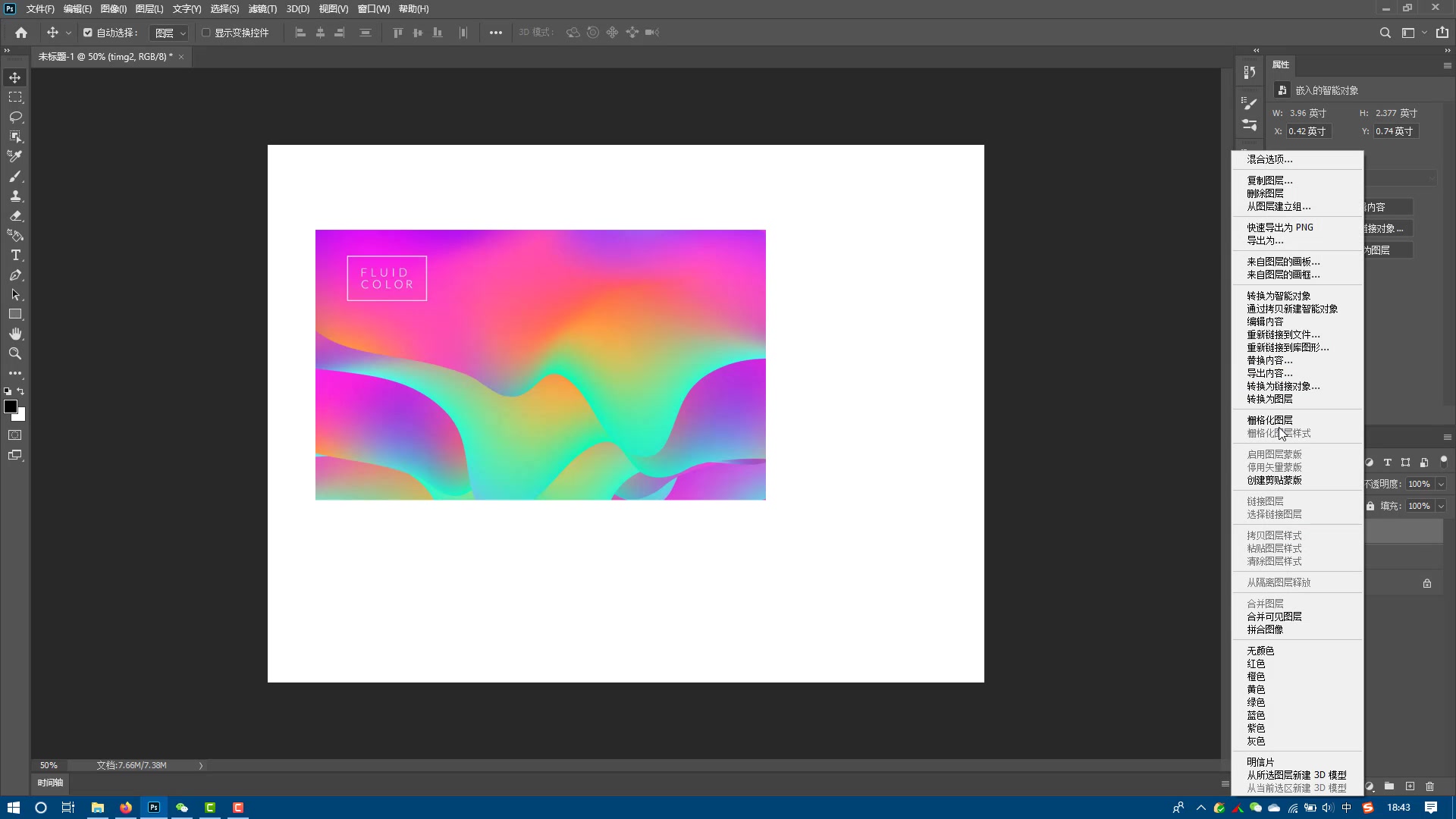Select the Hand tool

point(15,334)
